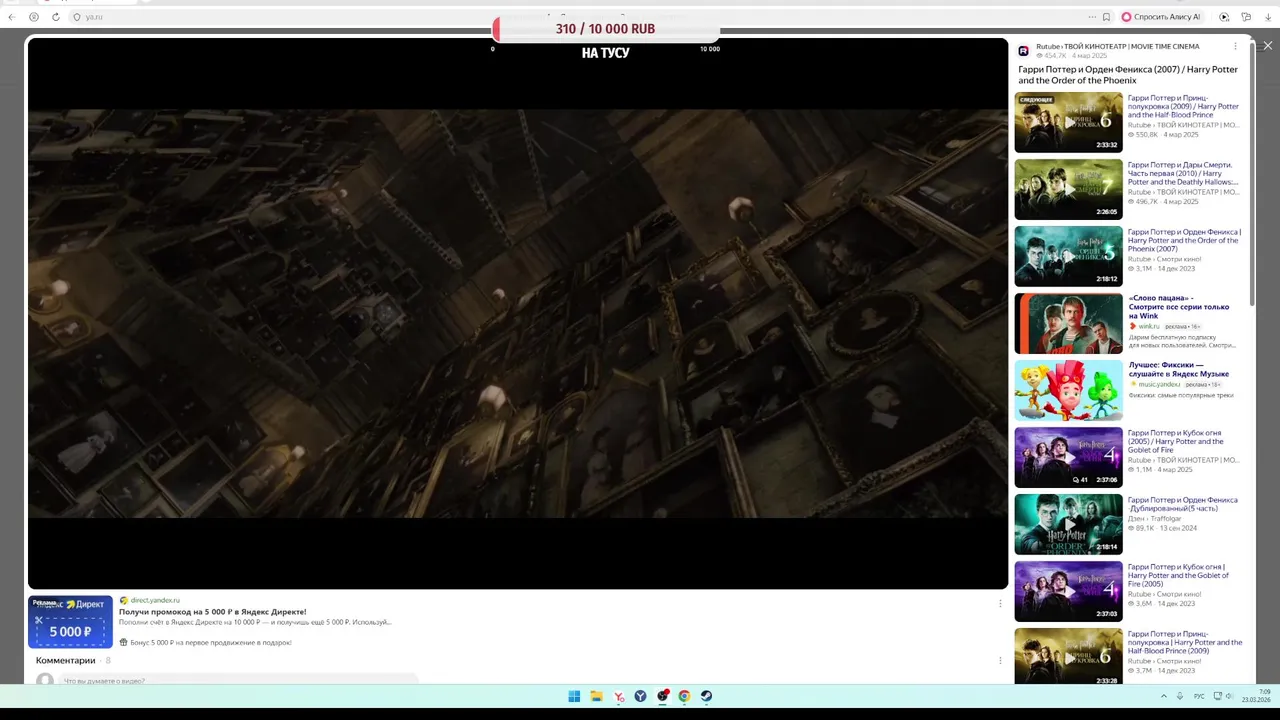Open 'Гарри Поттер и Кубок огня (2005)' with duration 2:37:06
This screenshot has width=1280, height=720.
click(1069, 458)
